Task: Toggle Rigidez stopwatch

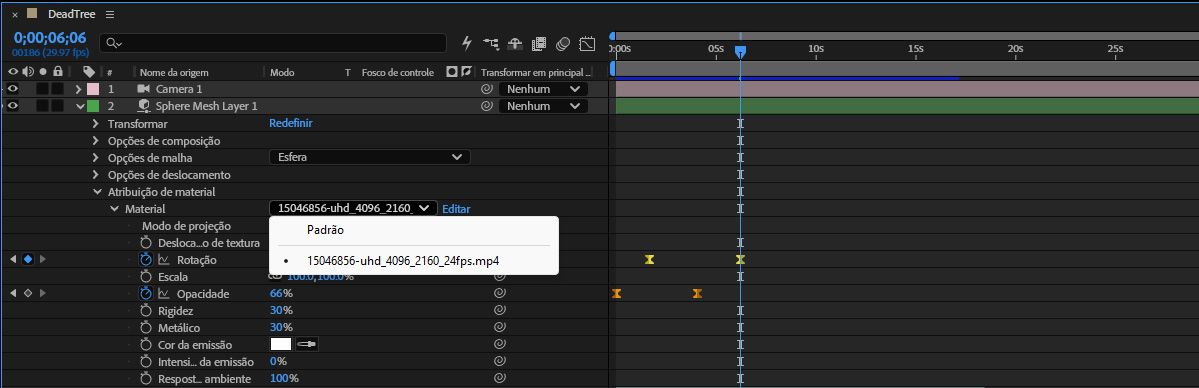Action: [146, 311]
